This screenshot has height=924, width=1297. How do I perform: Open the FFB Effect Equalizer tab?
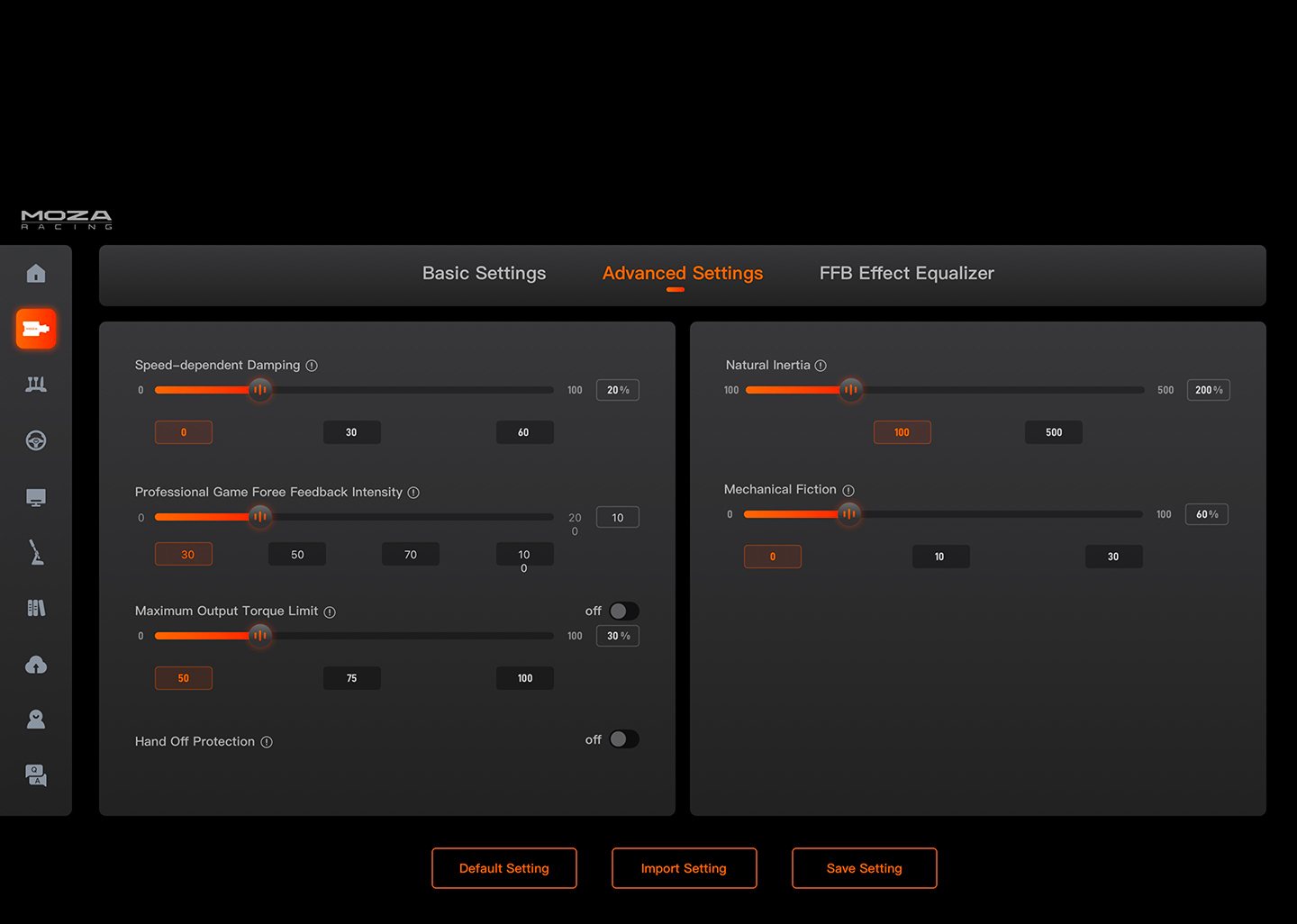coord(906,273)
